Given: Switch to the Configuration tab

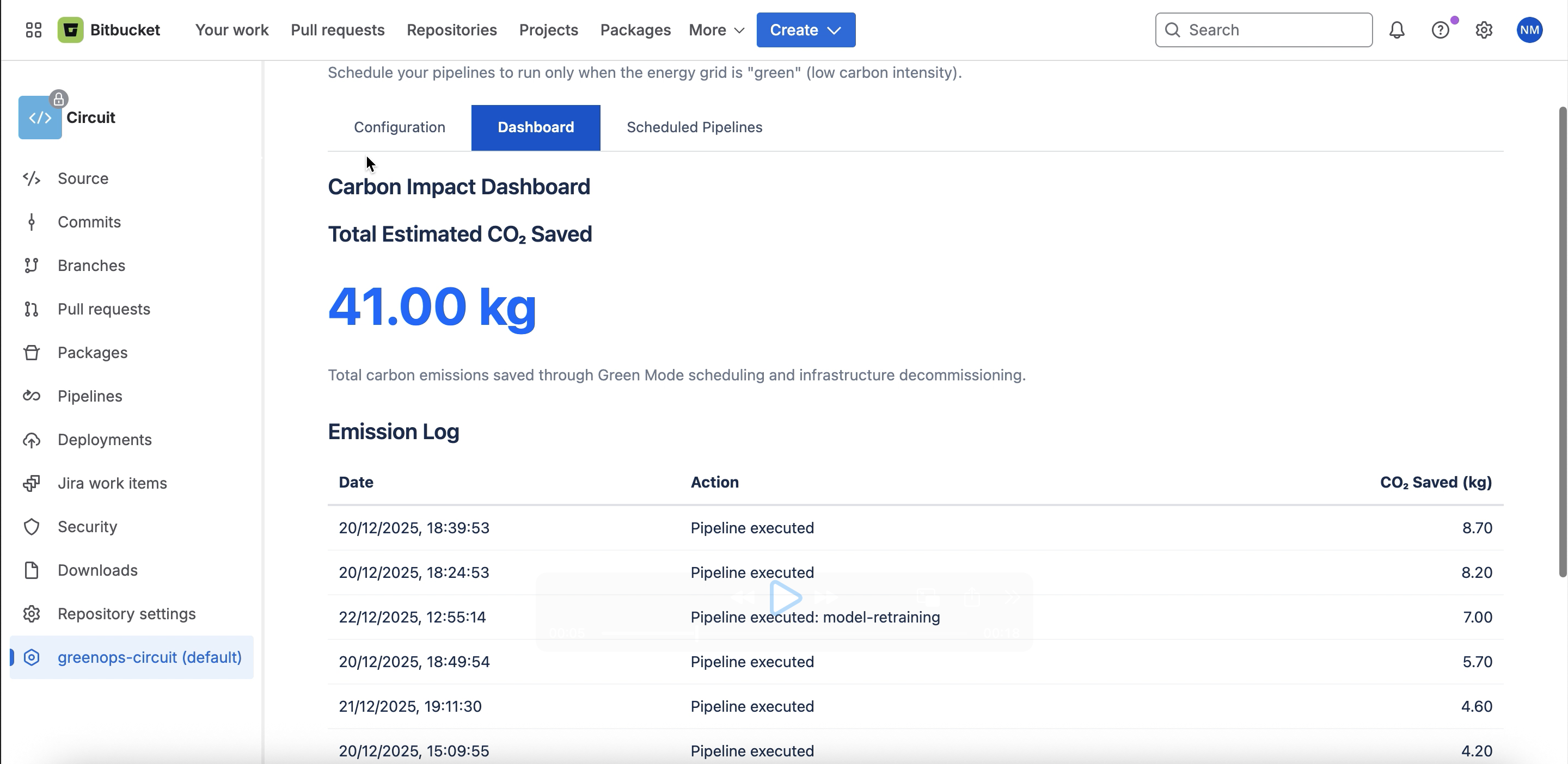Looking at the screenshot, I should coord(399,127).
